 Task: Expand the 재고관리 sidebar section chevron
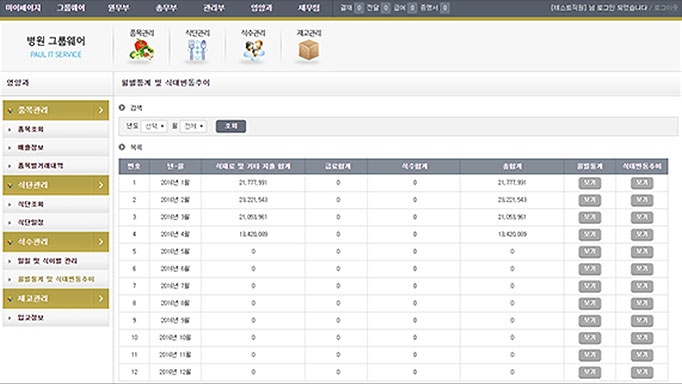(x=101, y=299)
